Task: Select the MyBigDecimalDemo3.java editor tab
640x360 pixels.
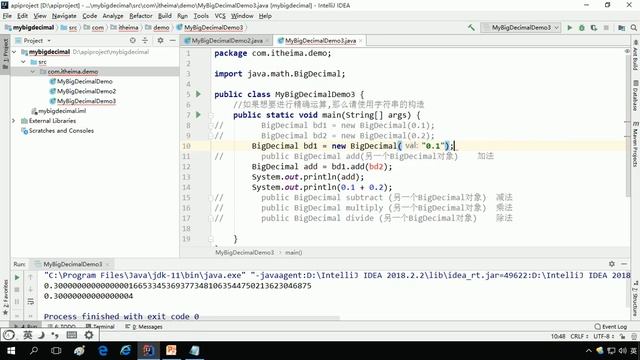Action: pyautogui.click(x=320, y=40)
